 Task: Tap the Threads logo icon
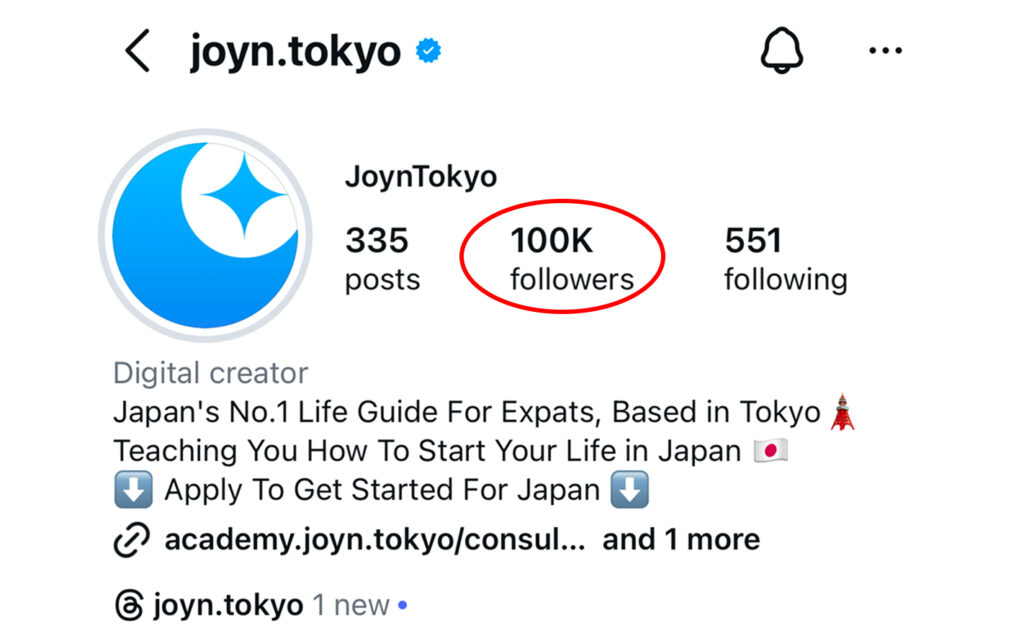[x=129, y=605]
